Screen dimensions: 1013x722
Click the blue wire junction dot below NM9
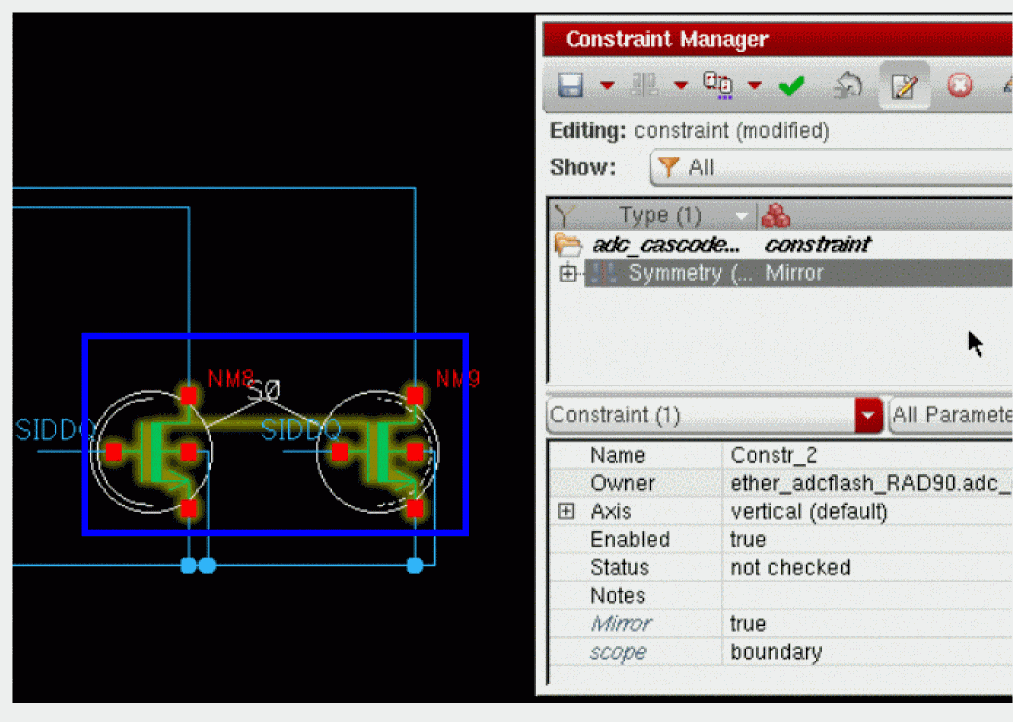coord(415,566)
